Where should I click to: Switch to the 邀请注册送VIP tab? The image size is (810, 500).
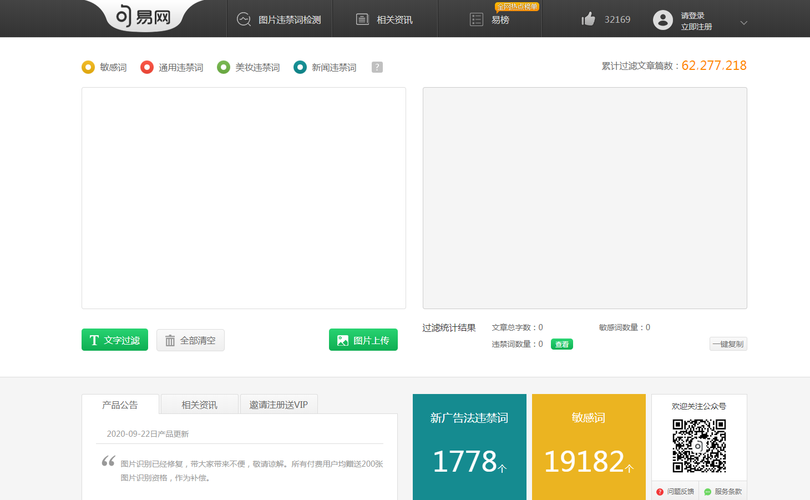(x=279, y=405)
